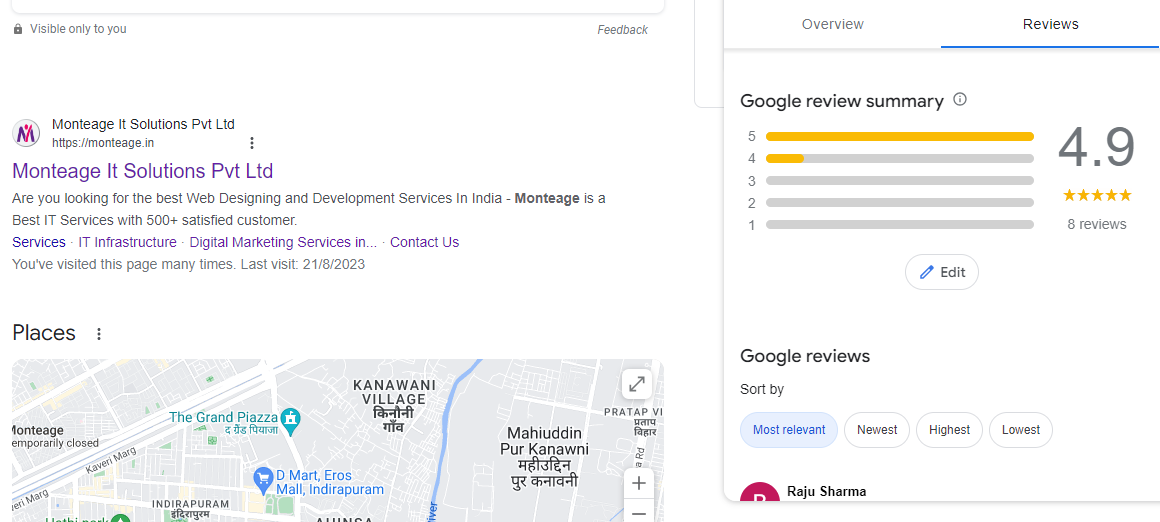Click the https://monteage.in URL text

coord(103,143)
